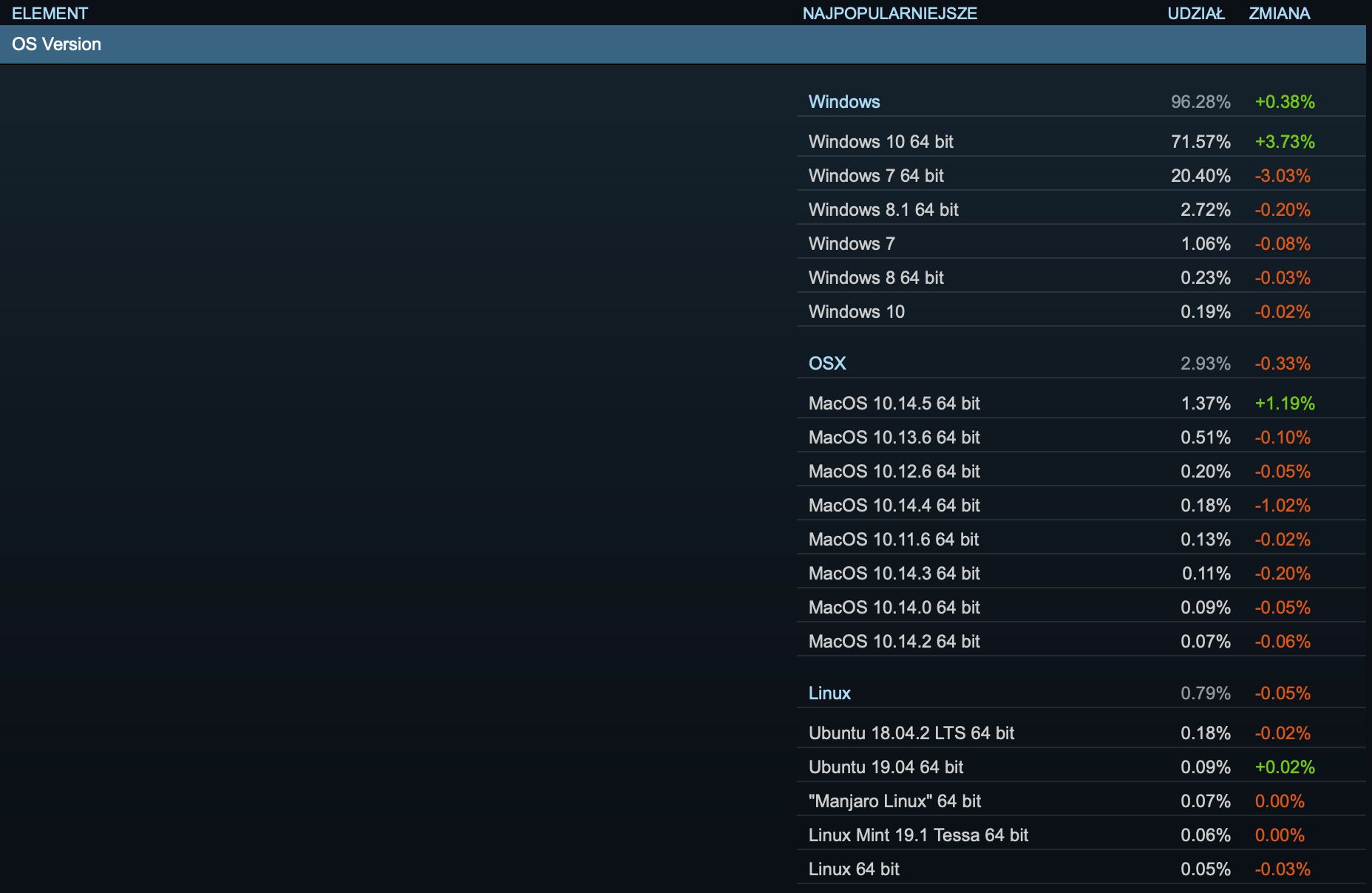Click the -0.08% change value
This screenshot has width=1372, height=893.
1283,244
